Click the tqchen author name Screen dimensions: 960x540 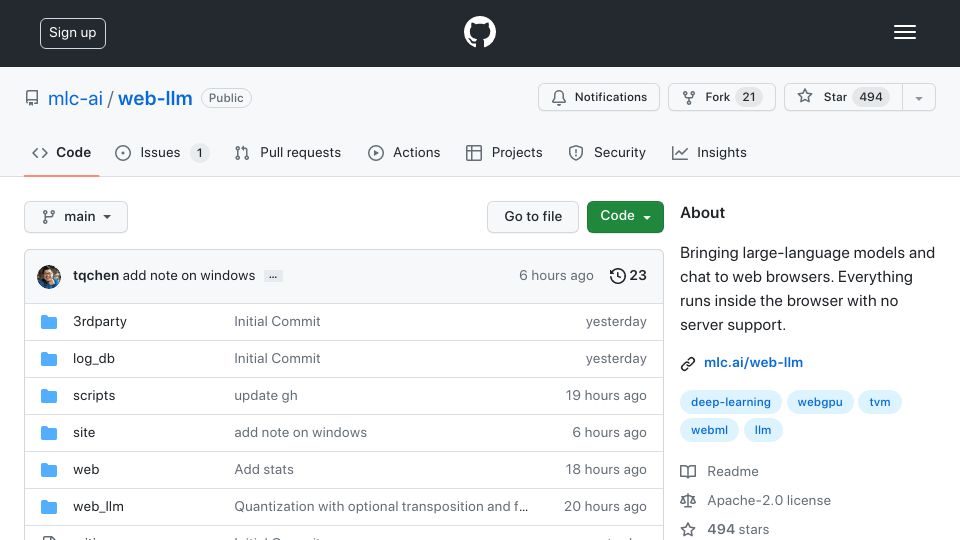[x=96, y=276]
